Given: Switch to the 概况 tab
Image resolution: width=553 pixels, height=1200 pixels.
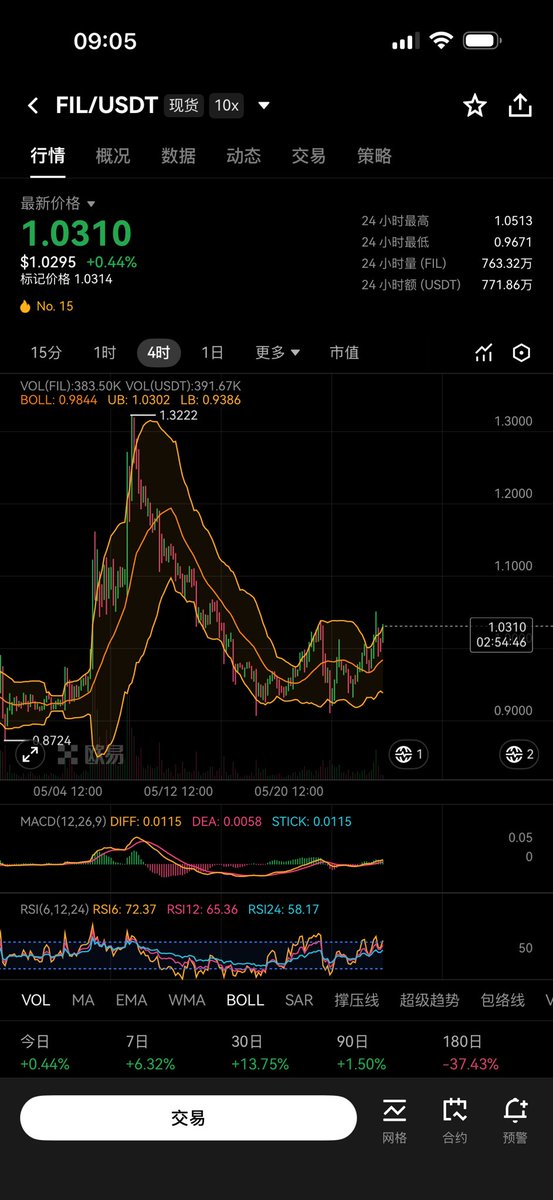Looking at the screenshot, I should click(113, 156).
